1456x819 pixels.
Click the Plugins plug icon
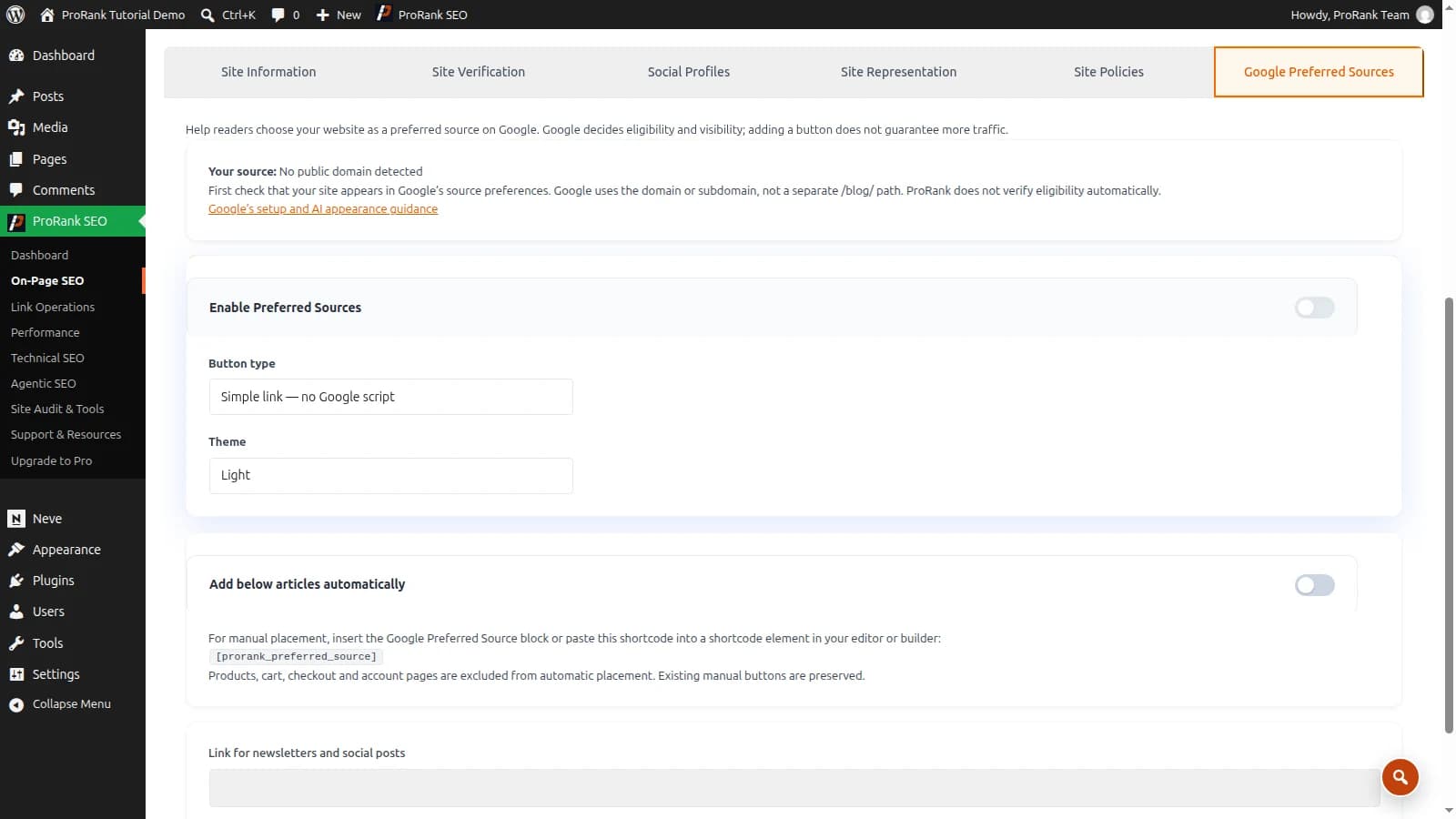16,581
